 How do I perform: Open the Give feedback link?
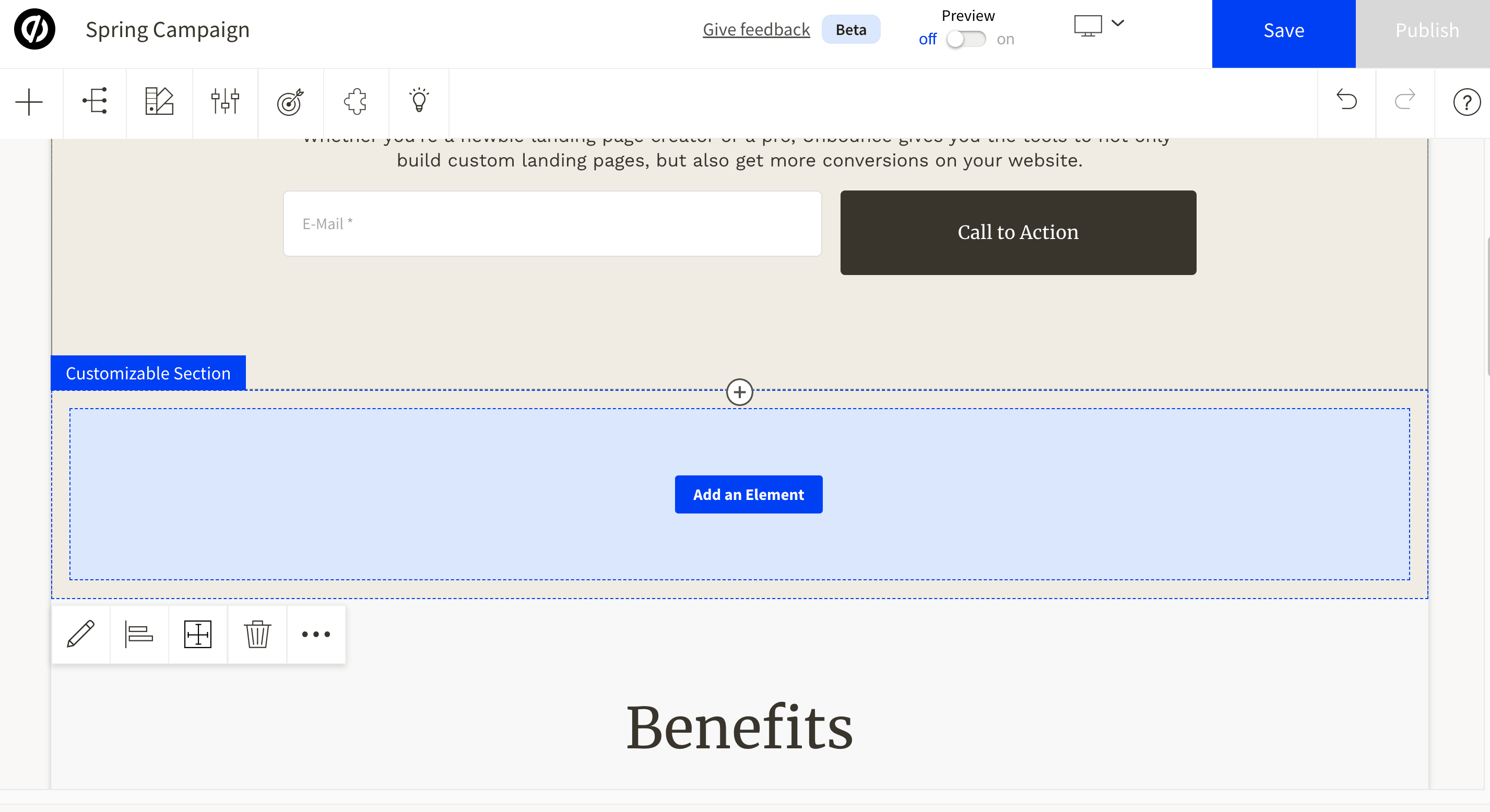[x=756, y=30]
